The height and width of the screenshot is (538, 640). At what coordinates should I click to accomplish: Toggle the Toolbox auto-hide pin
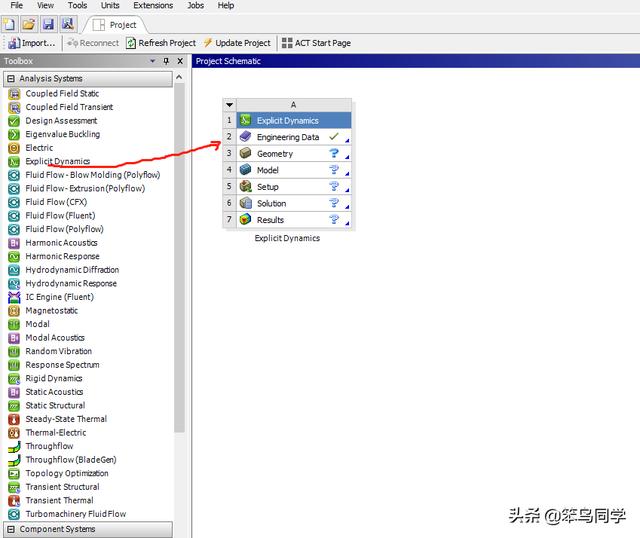point(166,62)
